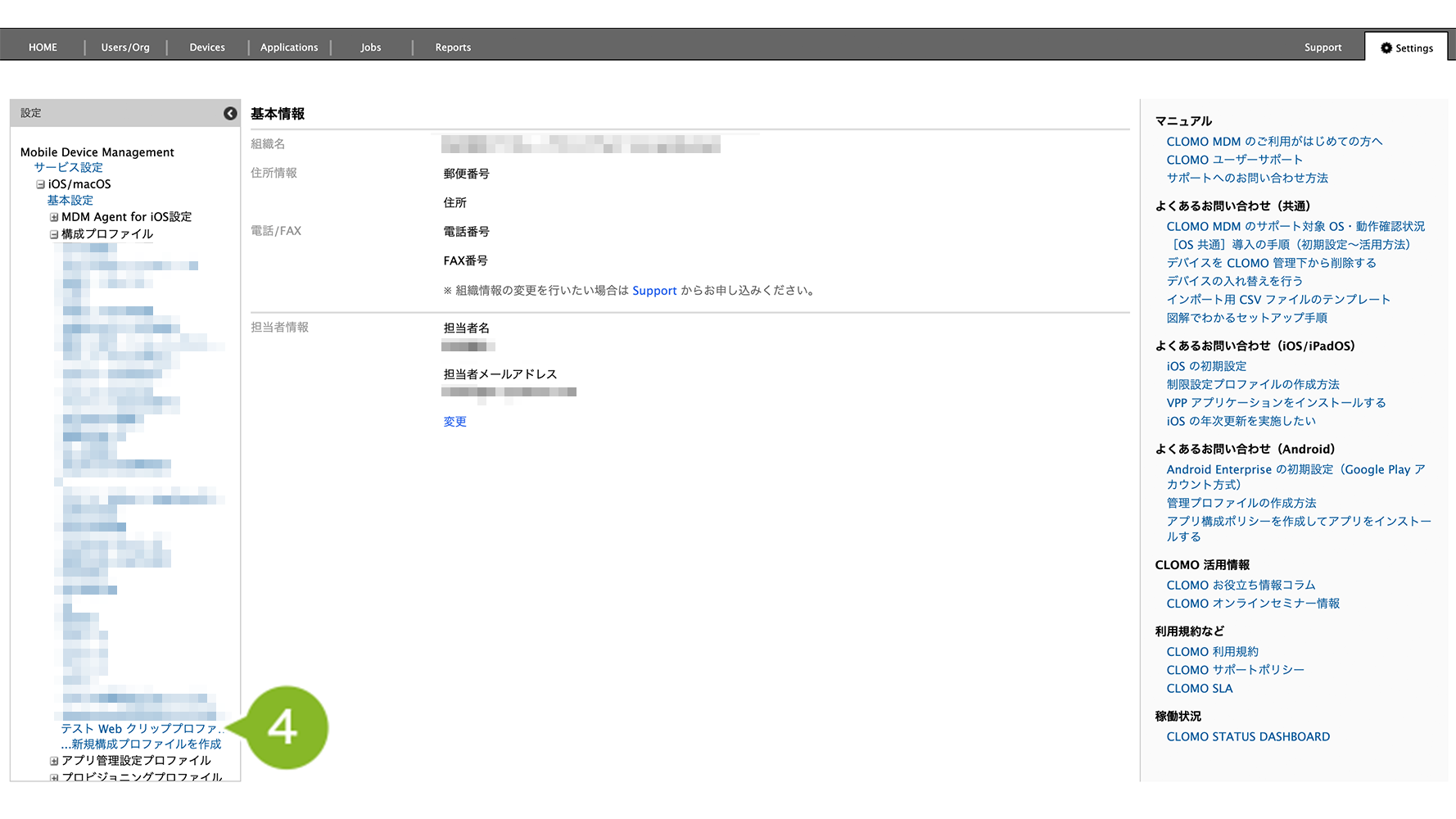Open Support in the top navigation bar
Image resolution: width=1456 pixels, height=819 pixels.
point(1323,48)
